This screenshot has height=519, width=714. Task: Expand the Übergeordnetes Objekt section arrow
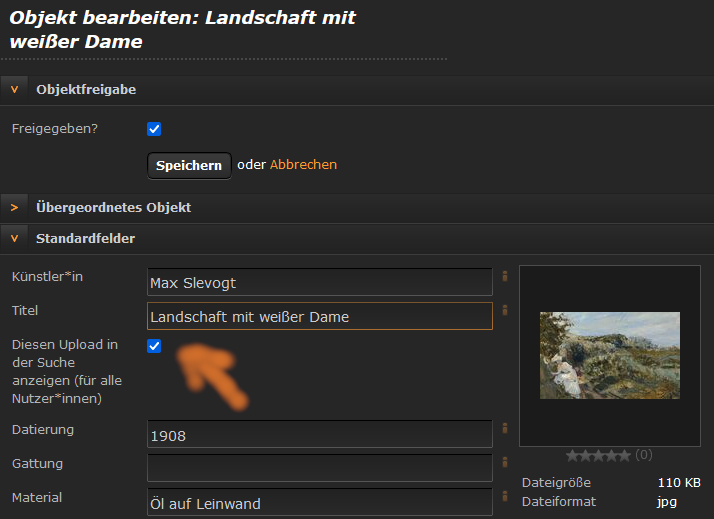point(15,208)
